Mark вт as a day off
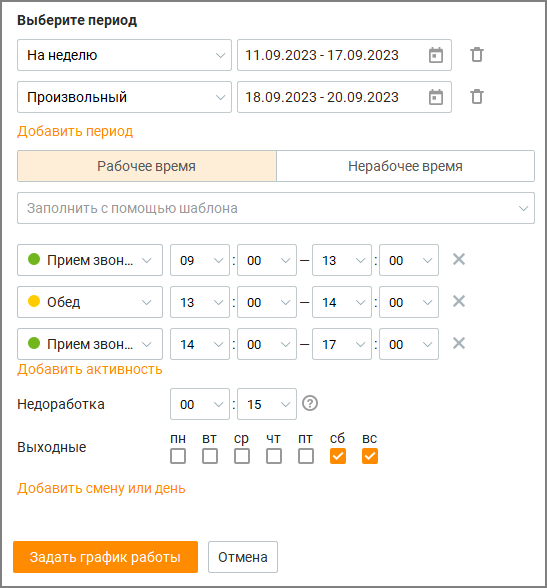The image size is (547, 588). [210, 456]
